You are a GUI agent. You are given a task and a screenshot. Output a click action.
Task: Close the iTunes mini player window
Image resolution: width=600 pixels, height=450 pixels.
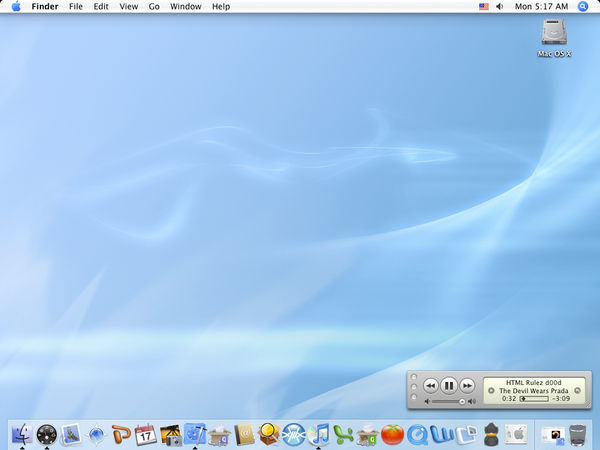414,377
